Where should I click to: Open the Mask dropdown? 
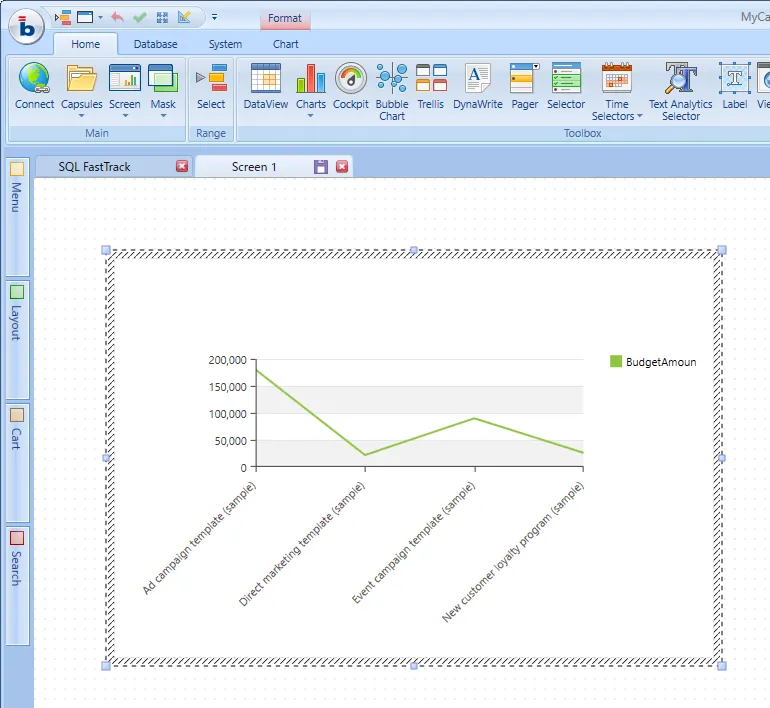click(163, 115)
